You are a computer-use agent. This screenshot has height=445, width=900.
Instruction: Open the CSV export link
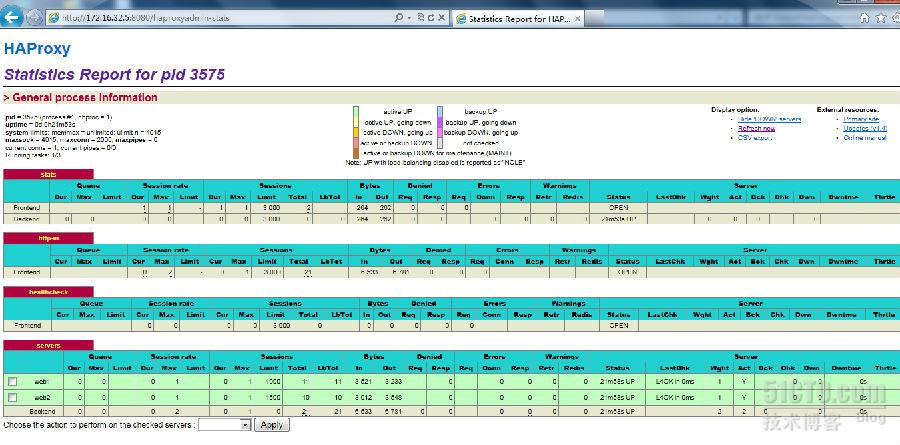point(755,138)
